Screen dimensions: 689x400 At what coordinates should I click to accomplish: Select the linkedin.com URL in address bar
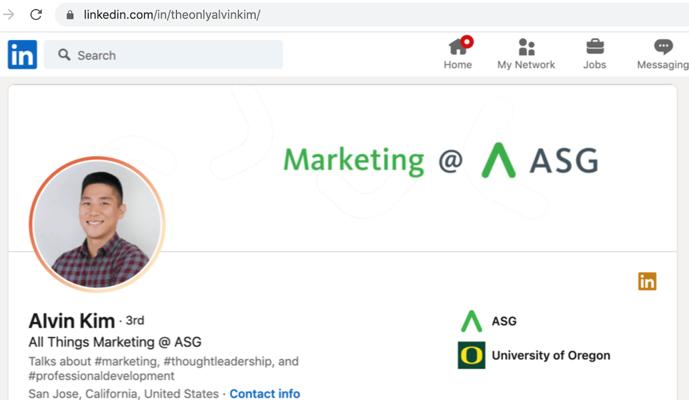pos(171,15)
